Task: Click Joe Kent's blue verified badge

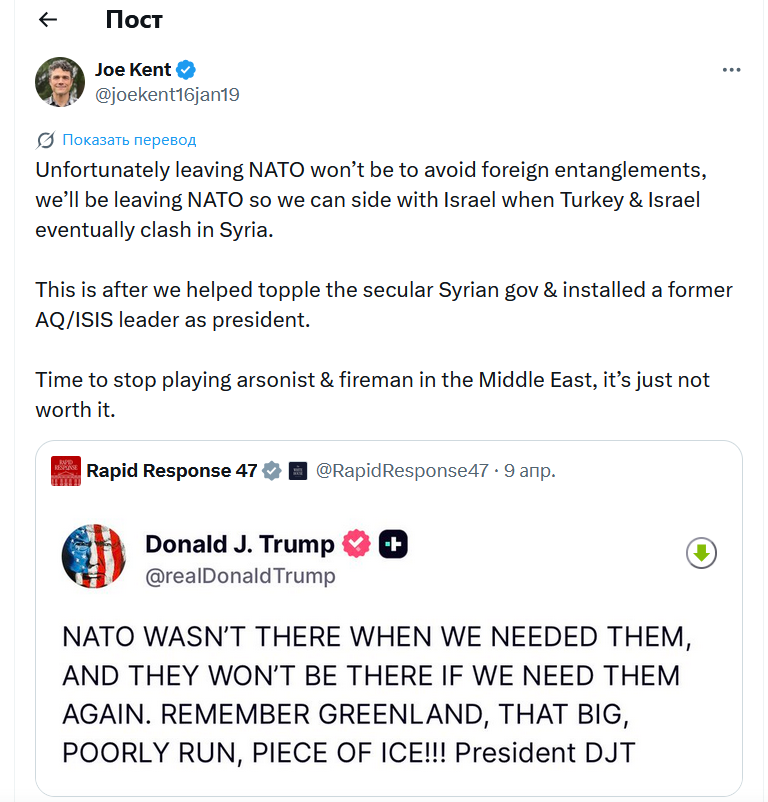Action: 187,70
